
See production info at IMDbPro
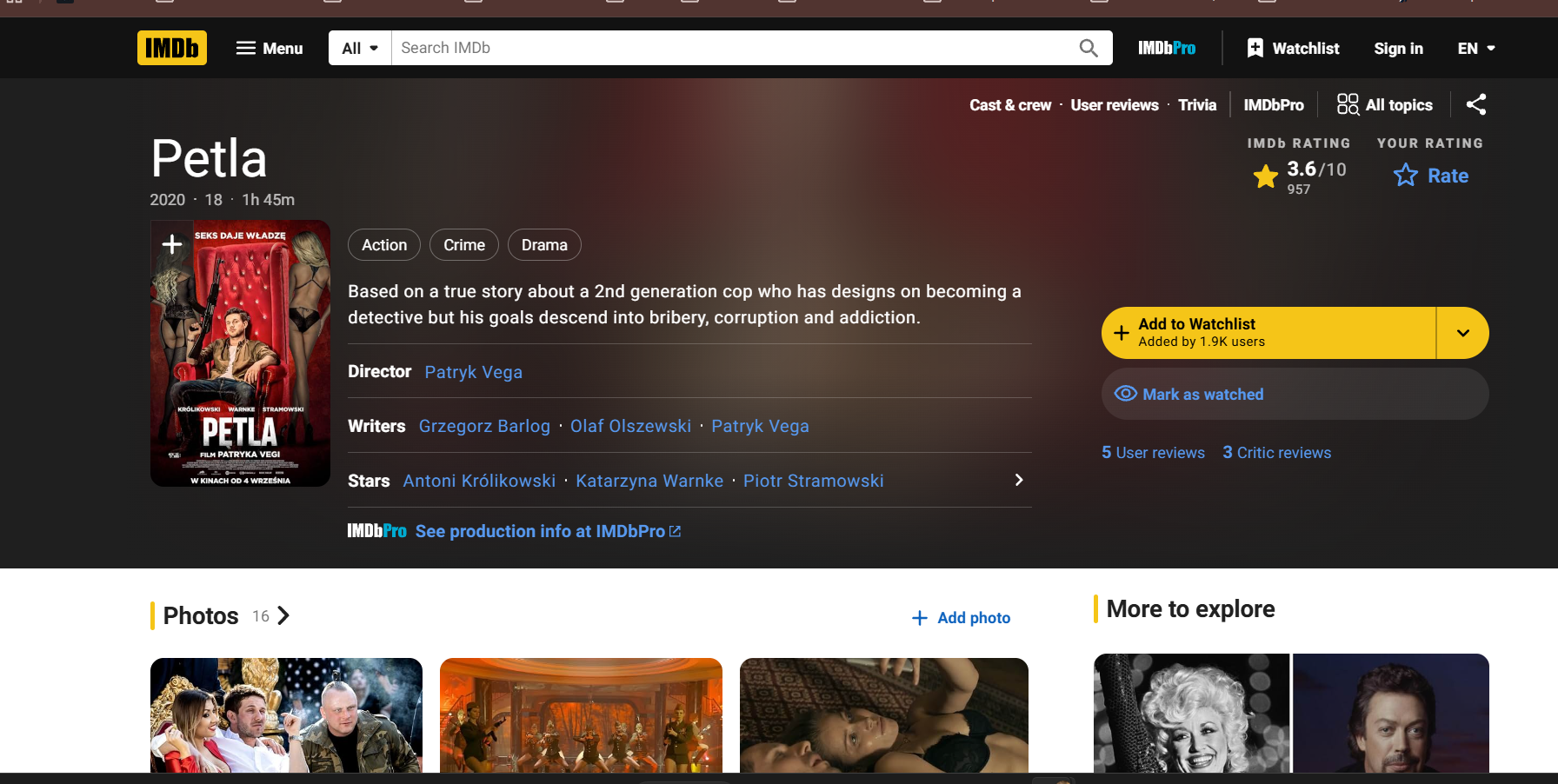pos(548,531)
